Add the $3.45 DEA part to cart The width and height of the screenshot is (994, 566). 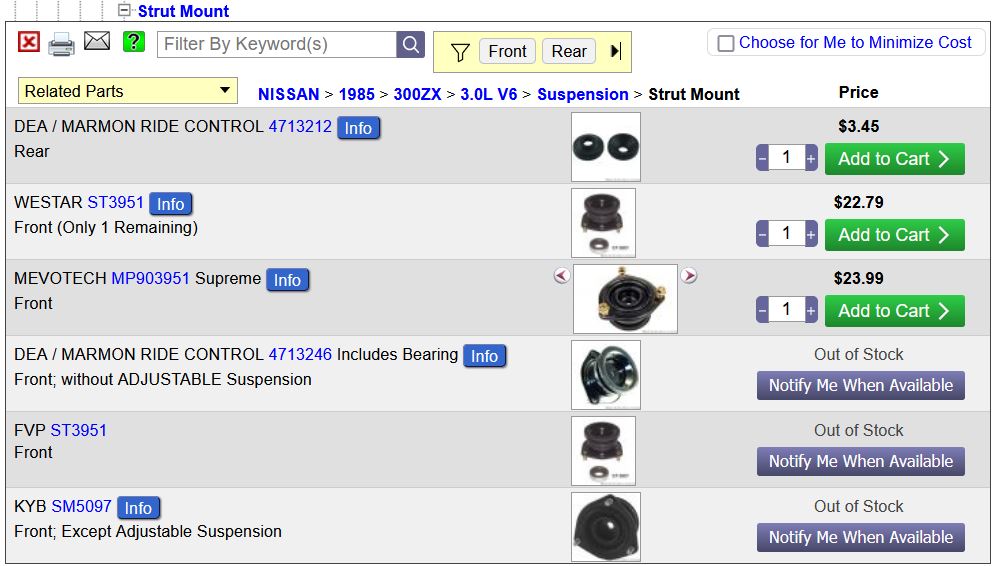[894, 159]
